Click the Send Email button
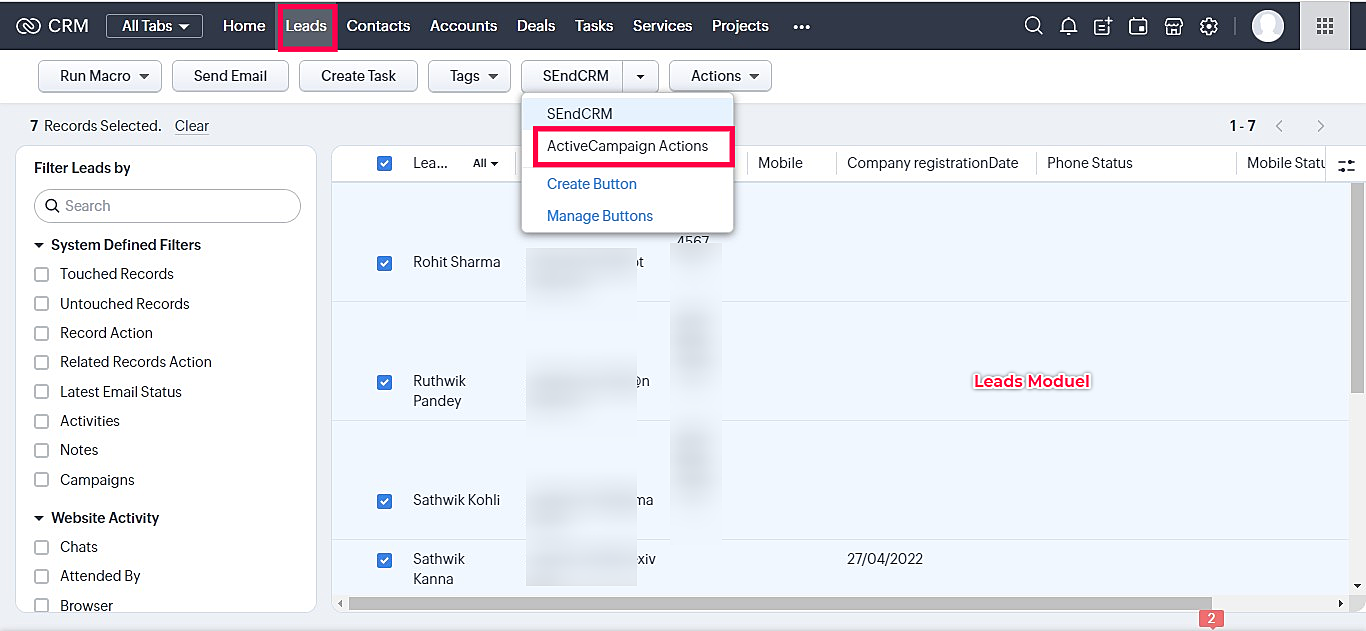The width and height of the screenshot is (1366, 631). pos(230,76)
